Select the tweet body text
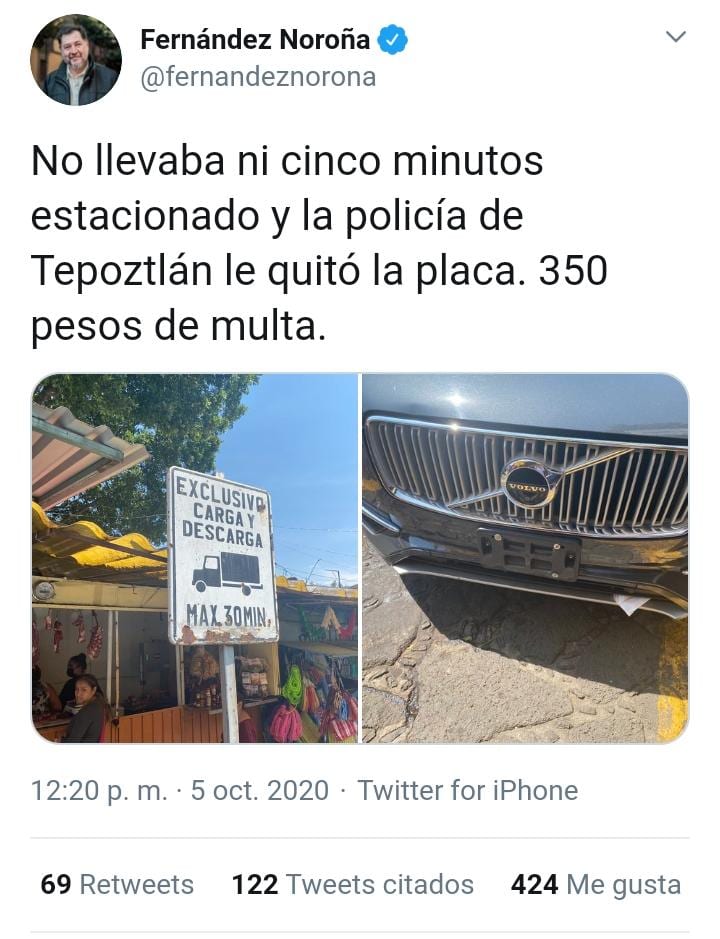720x939 pixels. [x=319, y=244]
